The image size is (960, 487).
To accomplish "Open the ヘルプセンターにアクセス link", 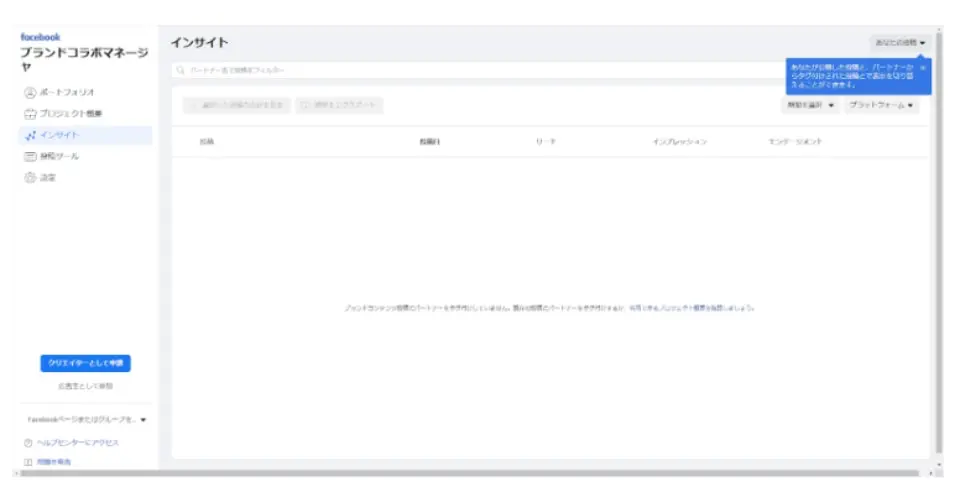I will 78,443.
